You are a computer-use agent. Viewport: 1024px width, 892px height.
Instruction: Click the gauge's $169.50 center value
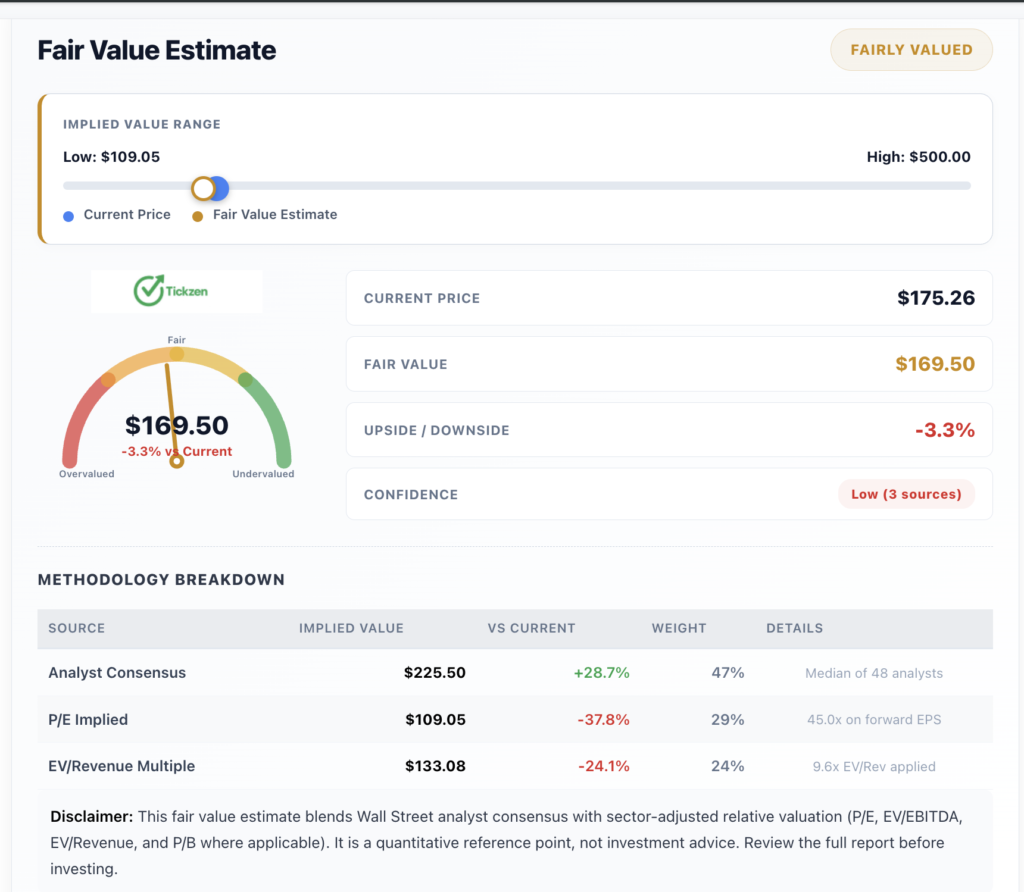point(176,425)
